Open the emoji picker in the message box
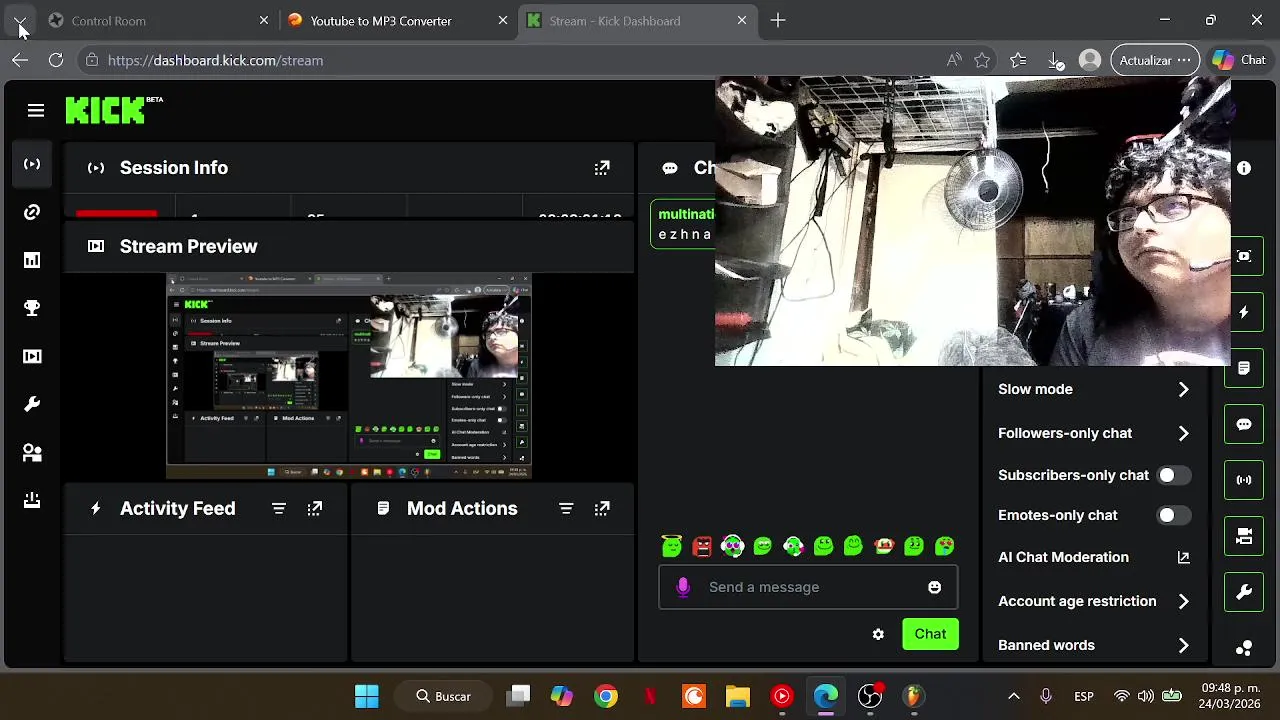Screen dimensions: 1280x720 pos(934,588)
